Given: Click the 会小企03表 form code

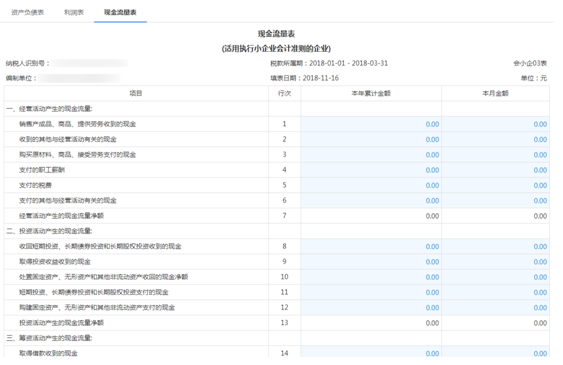Looking at the screenshot, I should 530,63.
